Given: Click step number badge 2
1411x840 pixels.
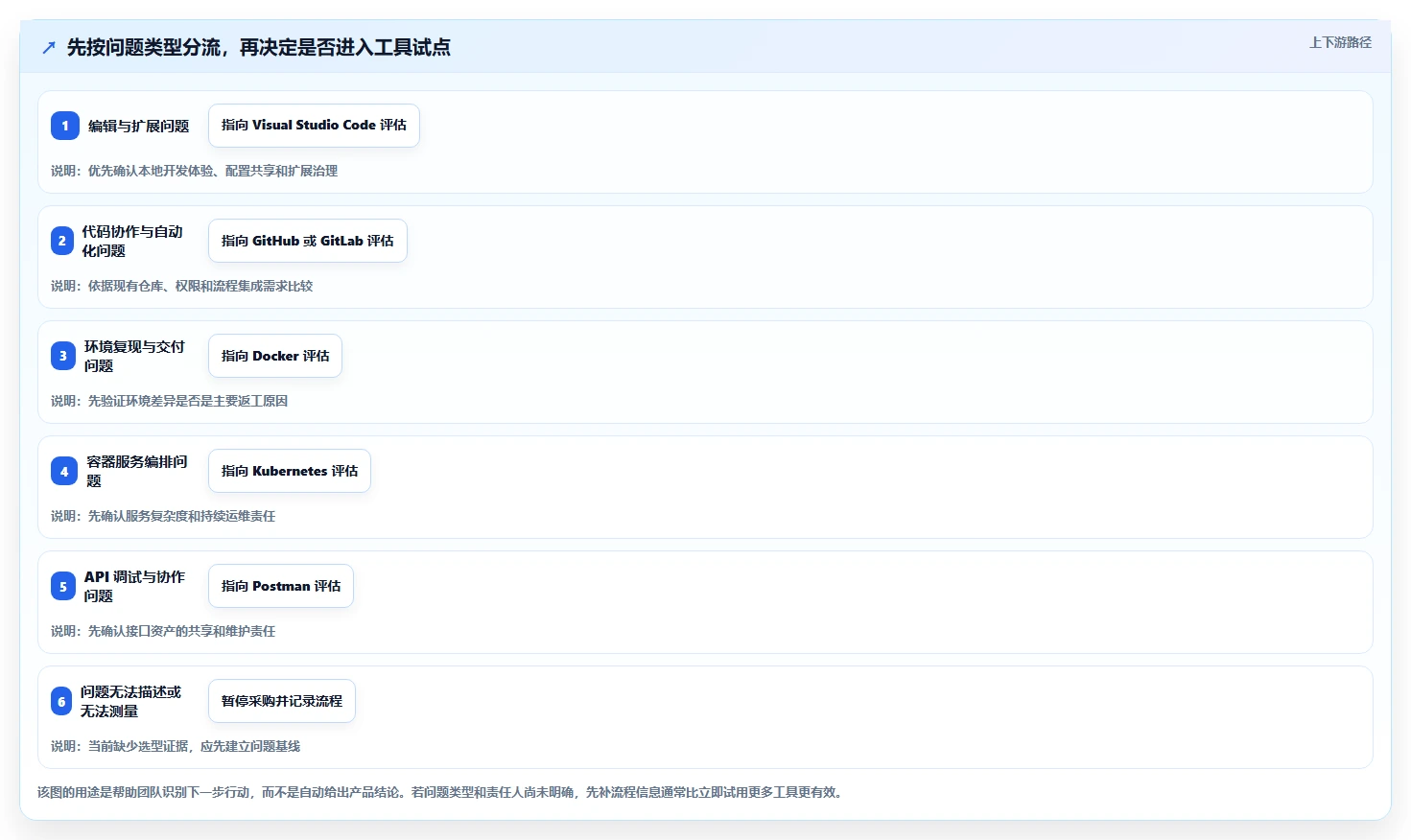Looking at the screenshot, I should coord(62,241).
